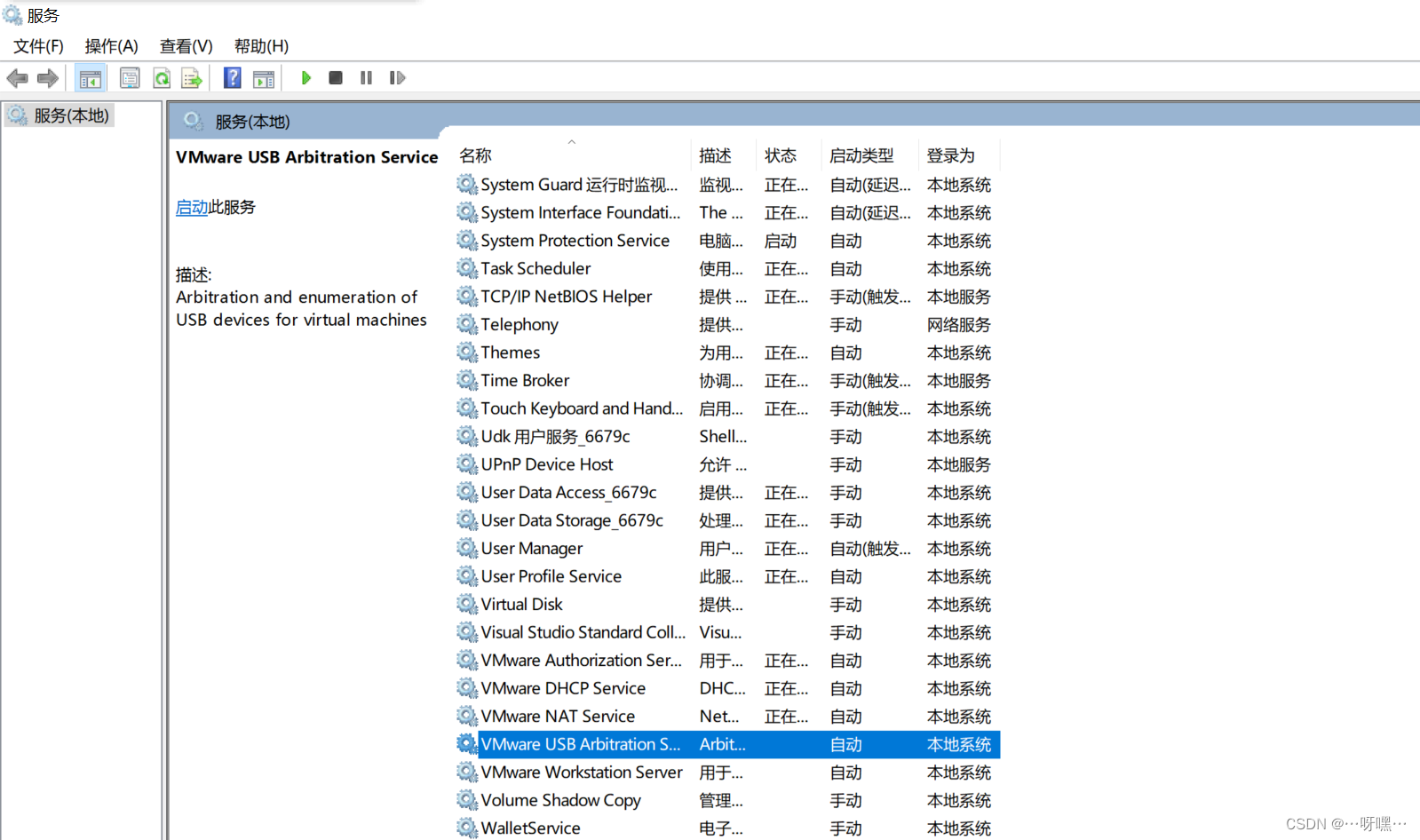Select System Protection Service row

(728, 241)
